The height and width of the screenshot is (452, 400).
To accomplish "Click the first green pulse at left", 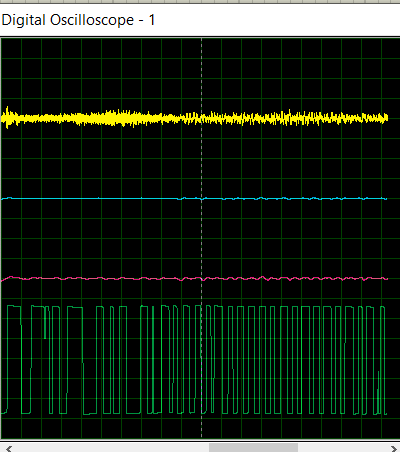I will coord(14,306).
